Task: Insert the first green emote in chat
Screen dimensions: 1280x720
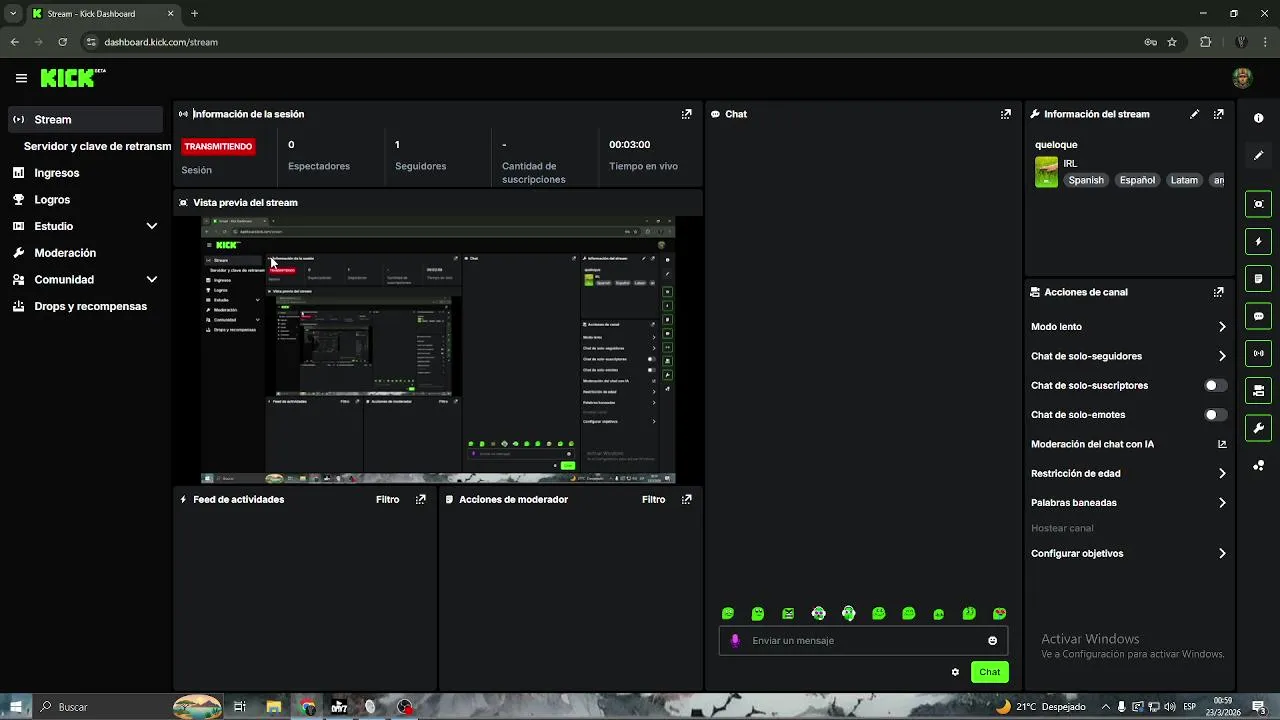Action: (728, 614)
